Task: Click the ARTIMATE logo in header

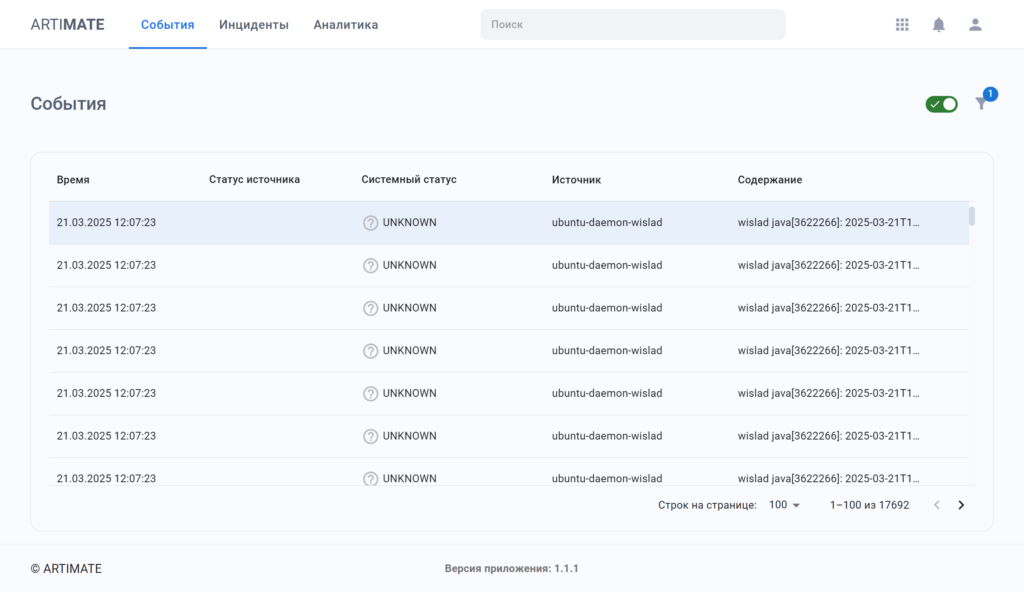Action: pos(67,25)
